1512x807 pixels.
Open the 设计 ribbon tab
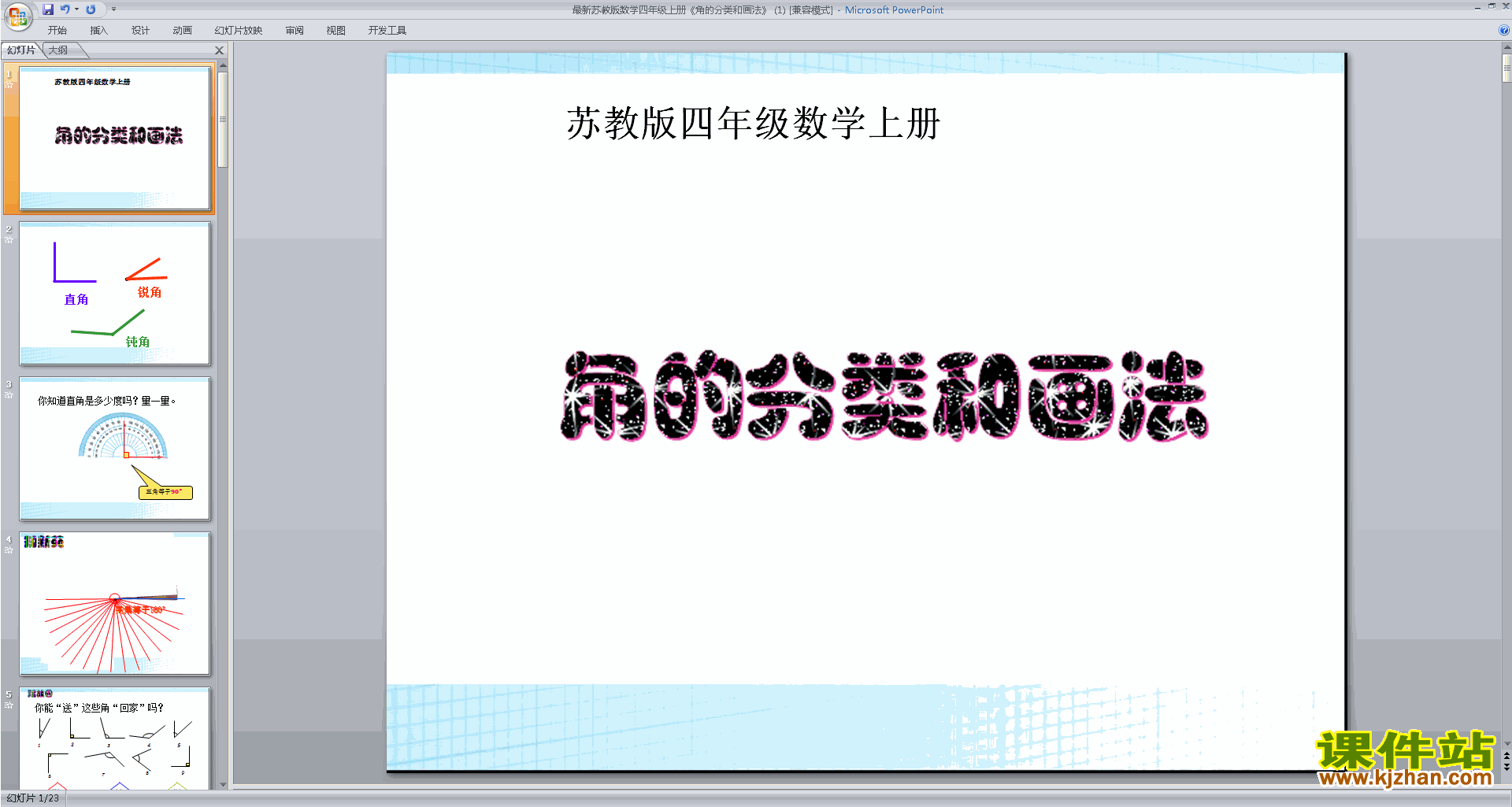(x=140, y=31)
